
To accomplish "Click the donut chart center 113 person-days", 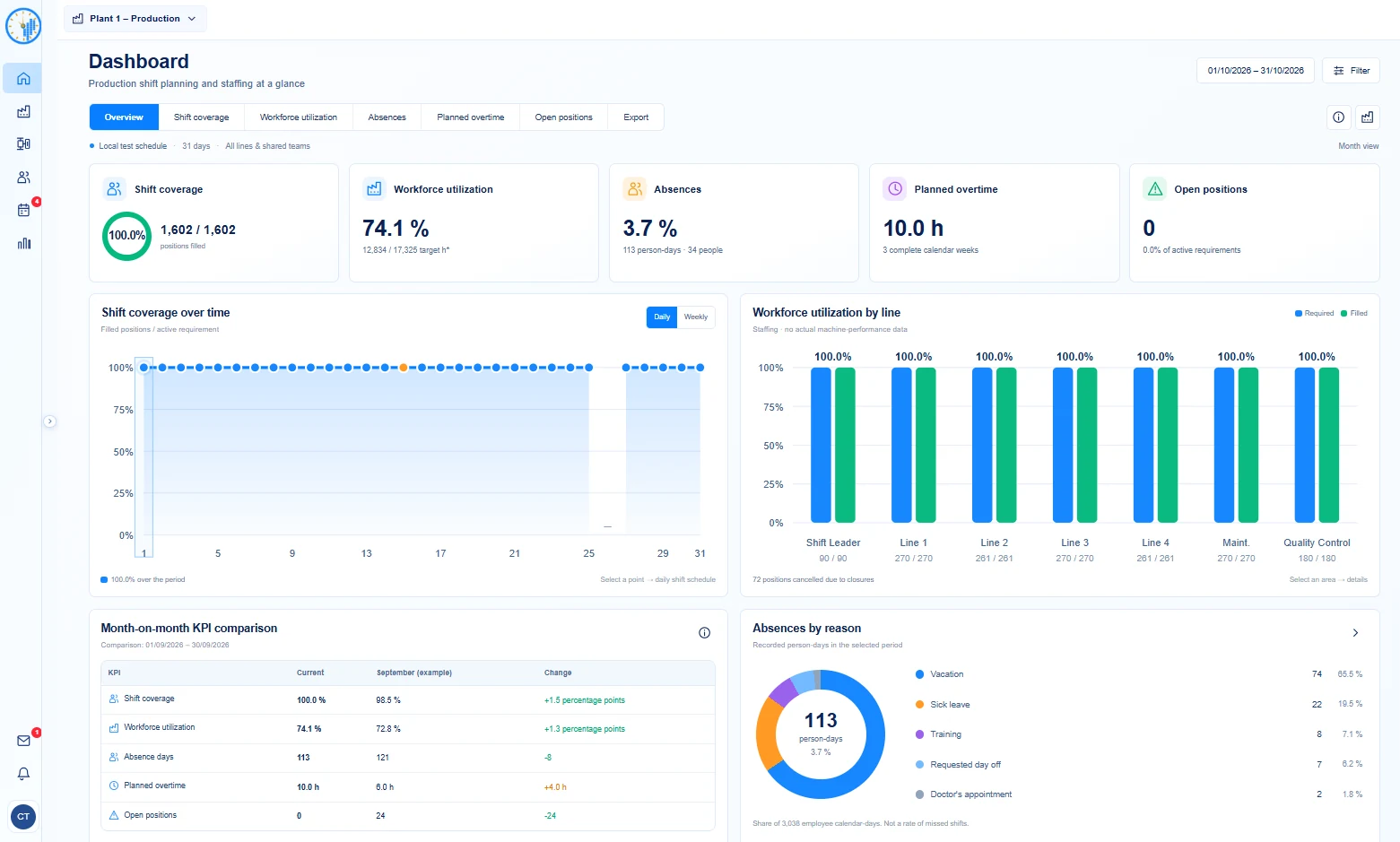I will pos(821,733).
